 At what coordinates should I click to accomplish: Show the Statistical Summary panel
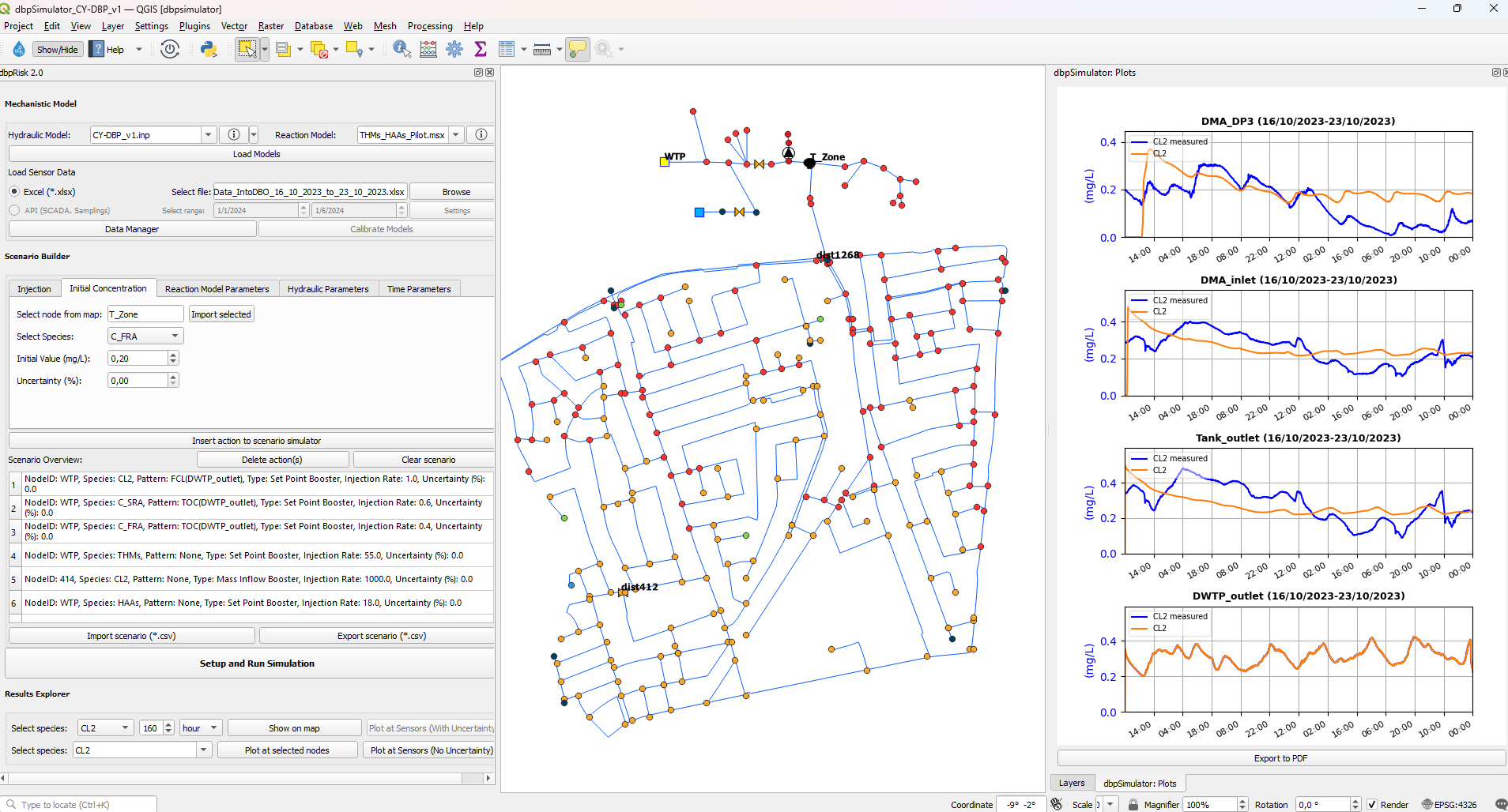[x=481, y=49]
